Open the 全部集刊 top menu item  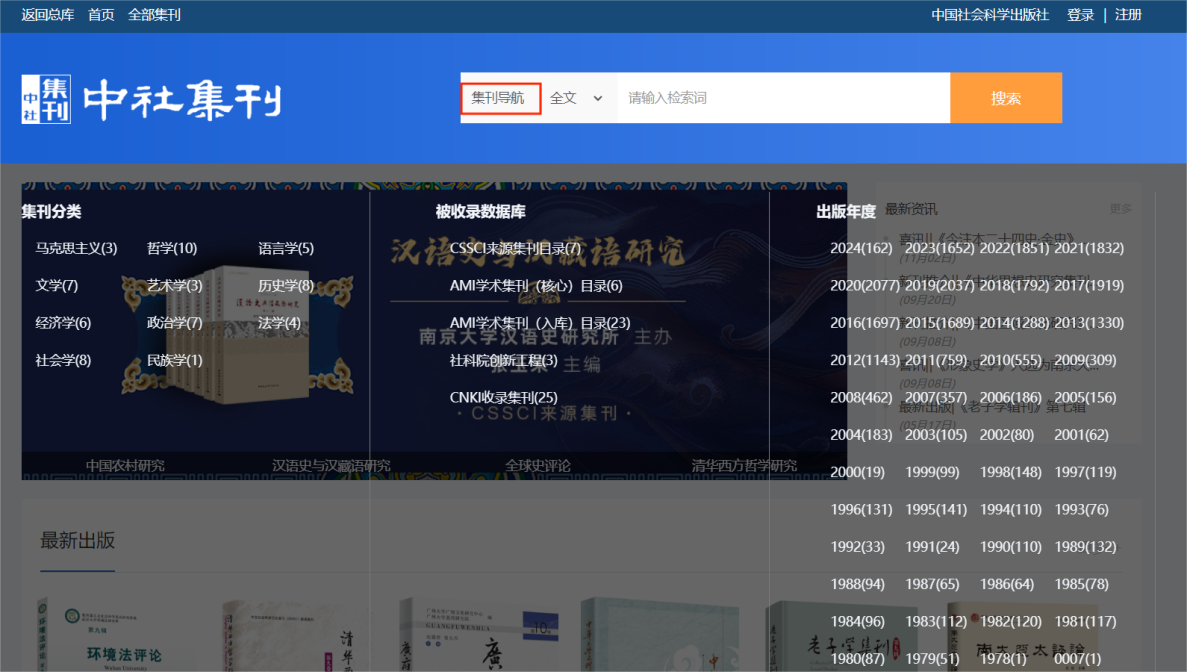tap(154, 15)
